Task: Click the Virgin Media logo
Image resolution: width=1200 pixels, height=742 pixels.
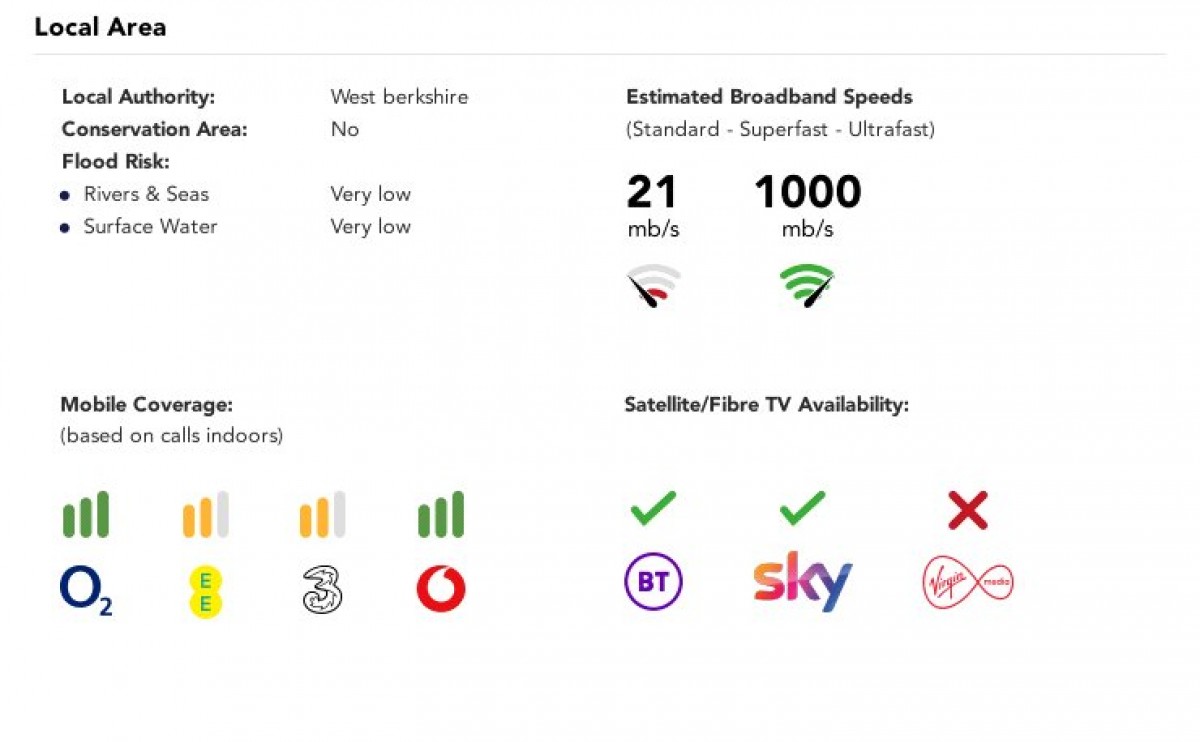Action: pos(967,582)
